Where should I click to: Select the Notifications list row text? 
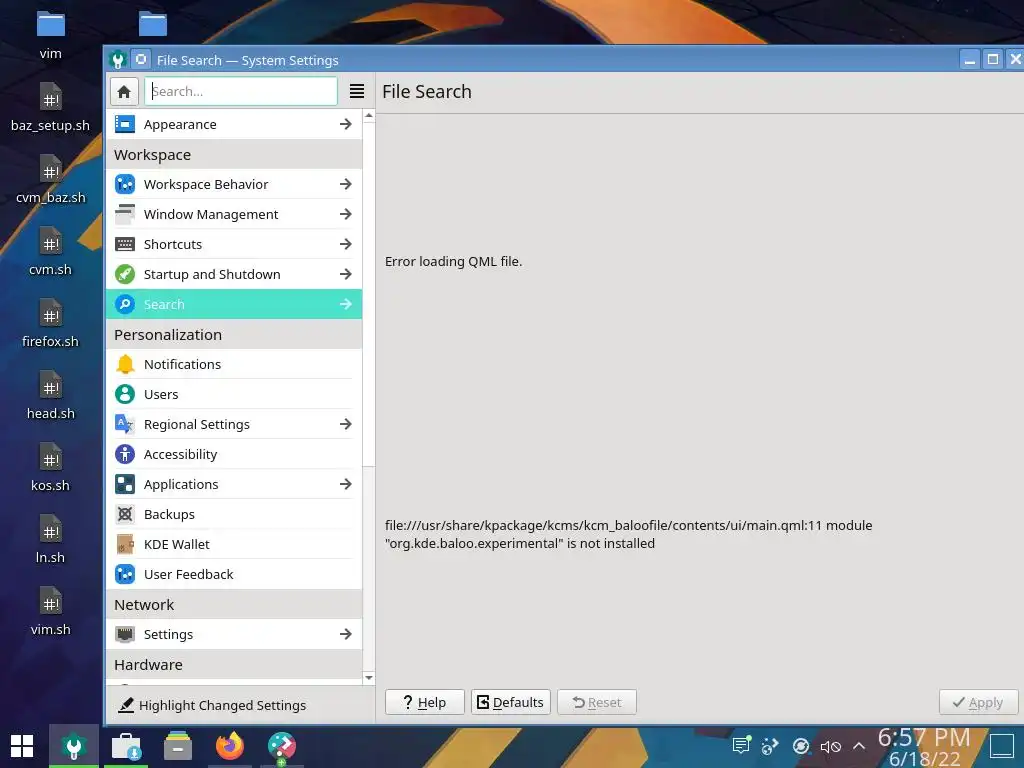[182, 364]
